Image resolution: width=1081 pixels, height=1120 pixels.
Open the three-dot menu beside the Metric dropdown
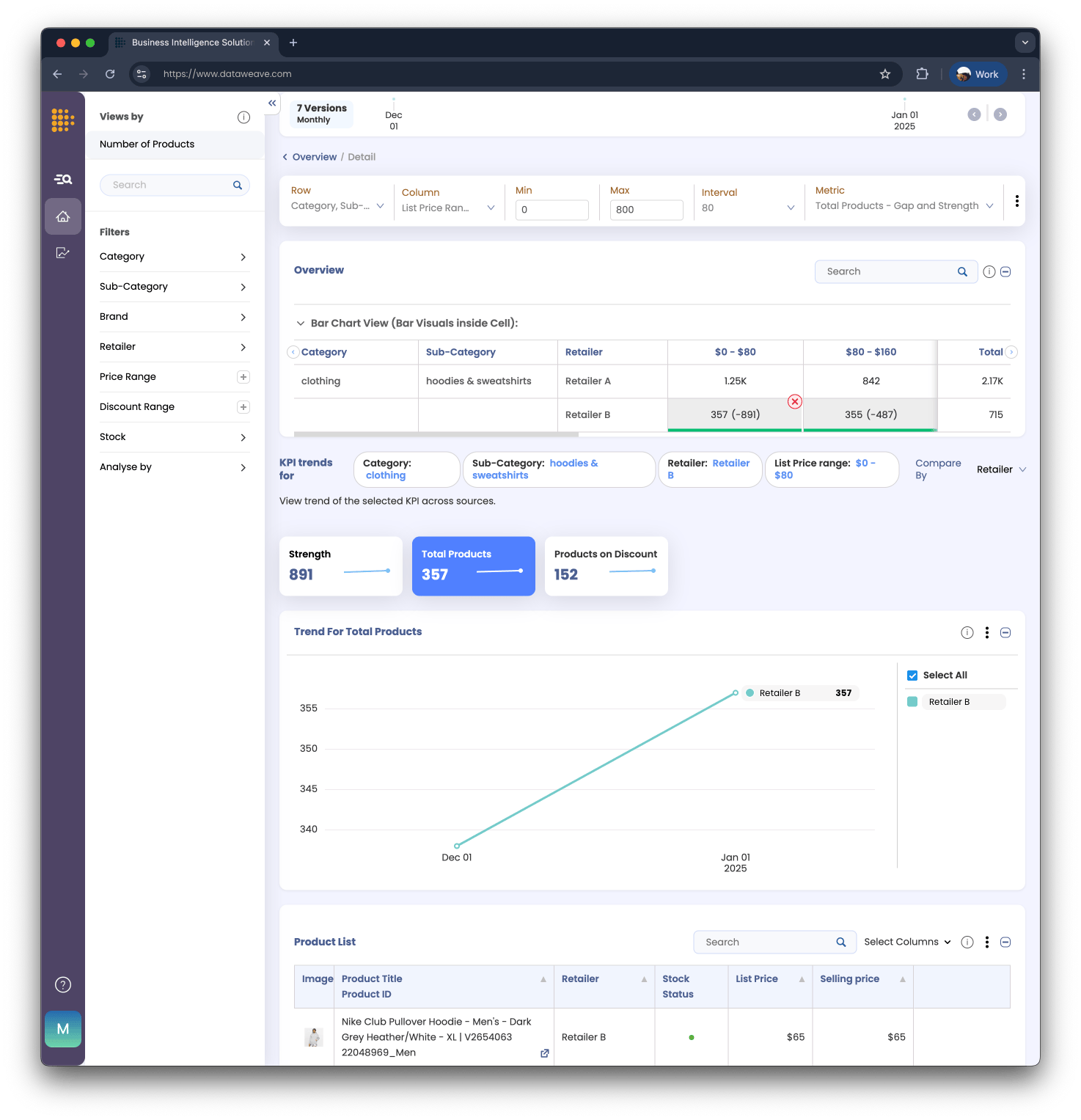[1016, 201]
